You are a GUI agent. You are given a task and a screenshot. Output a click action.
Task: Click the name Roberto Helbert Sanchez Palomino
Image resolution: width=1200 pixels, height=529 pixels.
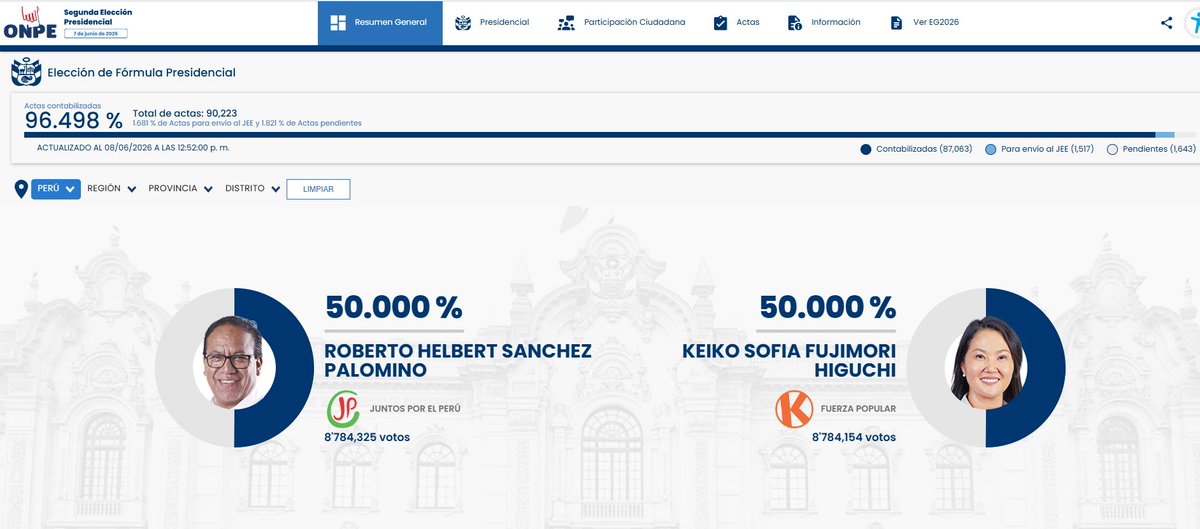(x=458, y=360)
